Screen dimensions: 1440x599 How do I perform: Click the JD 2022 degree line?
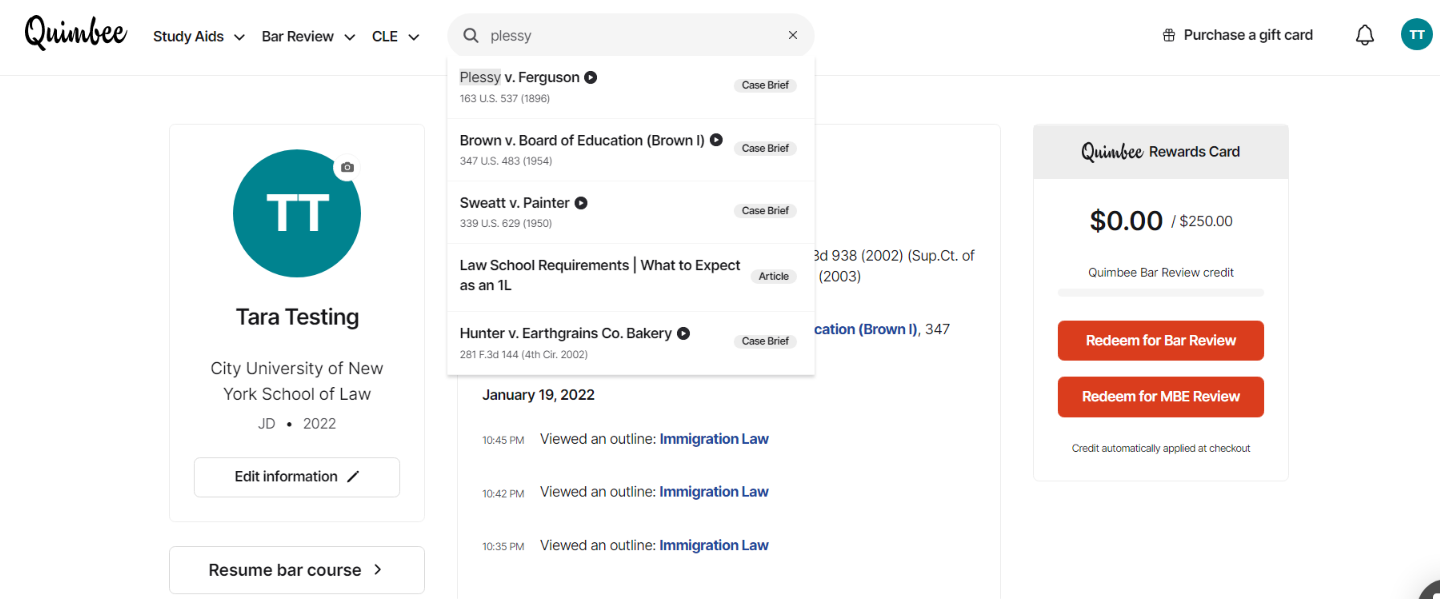click(297, 423)
